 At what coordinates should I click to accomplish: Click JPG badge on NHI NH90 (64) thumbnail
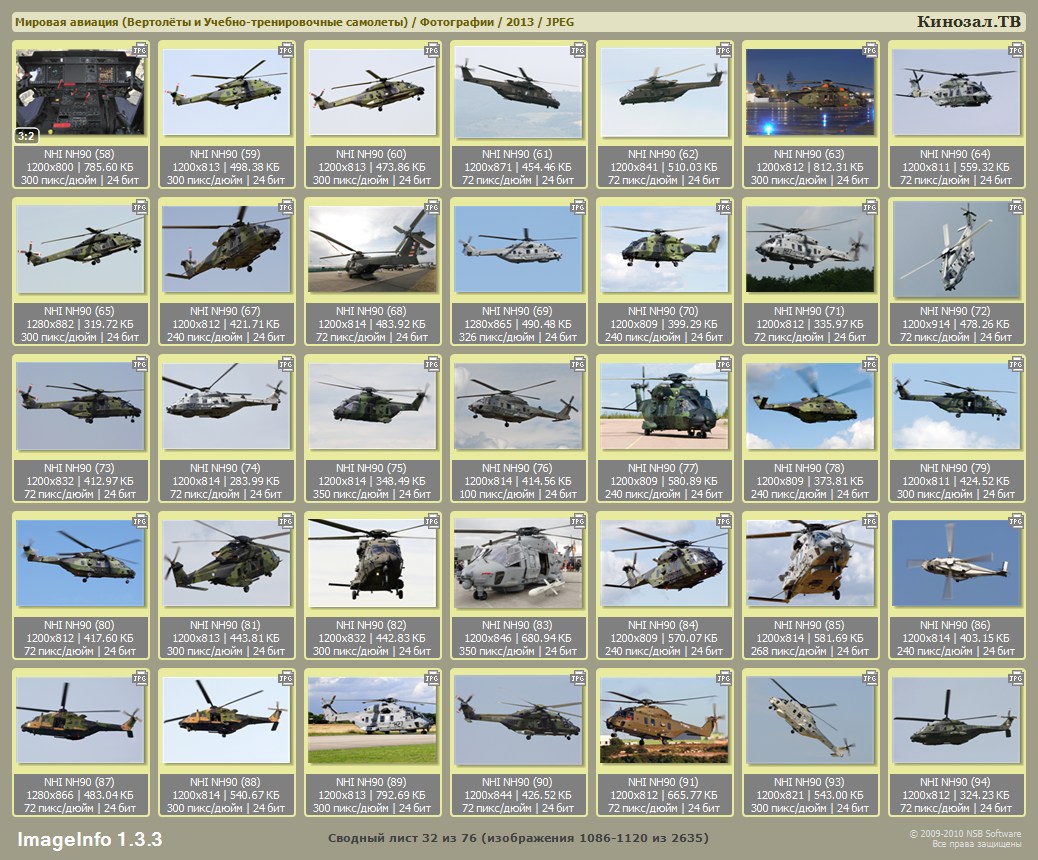point(1017,49)
